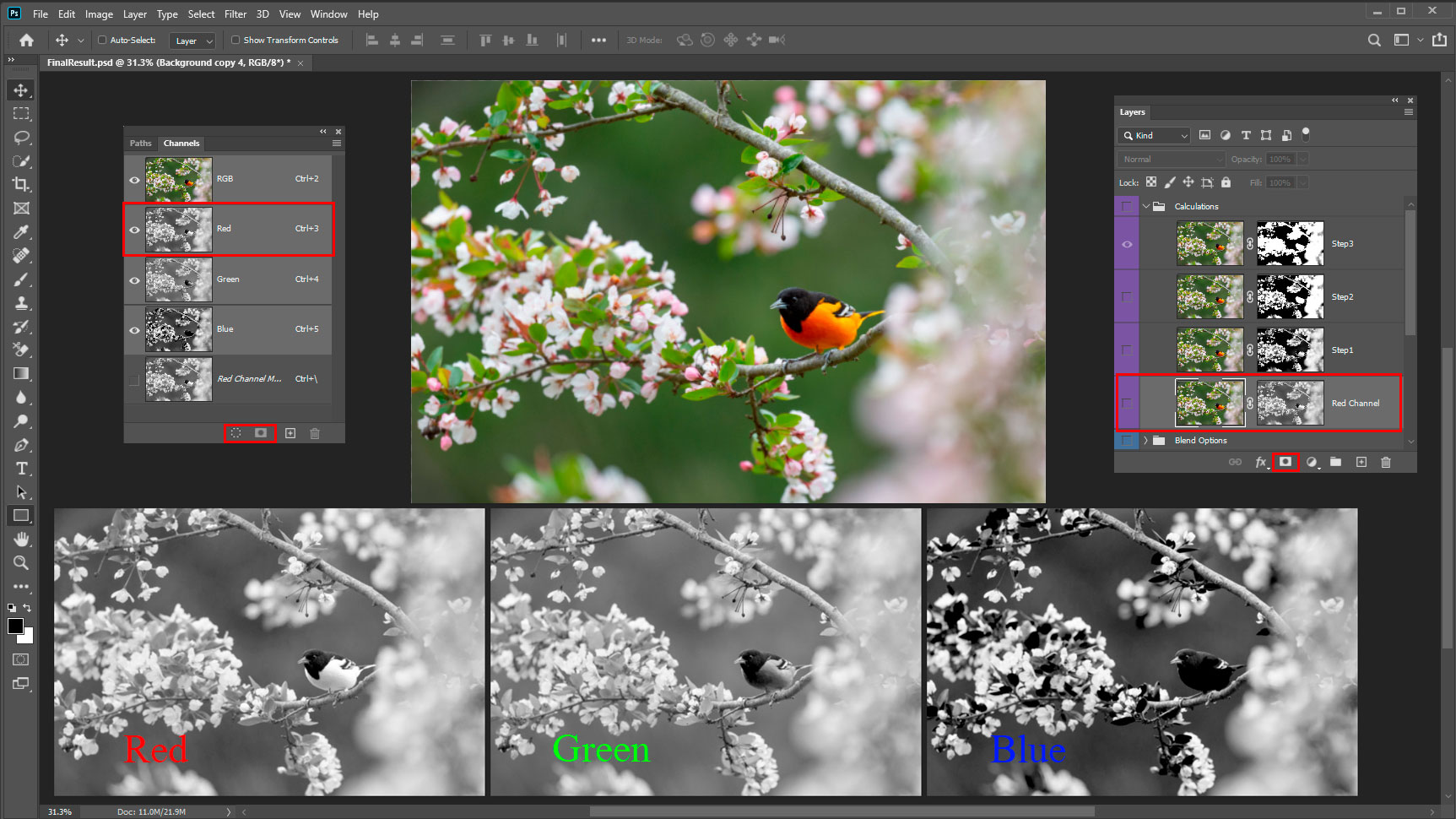This screenshot has height=819, width=1456.
Task: Open the Filter menu
Action: point(235,14)
